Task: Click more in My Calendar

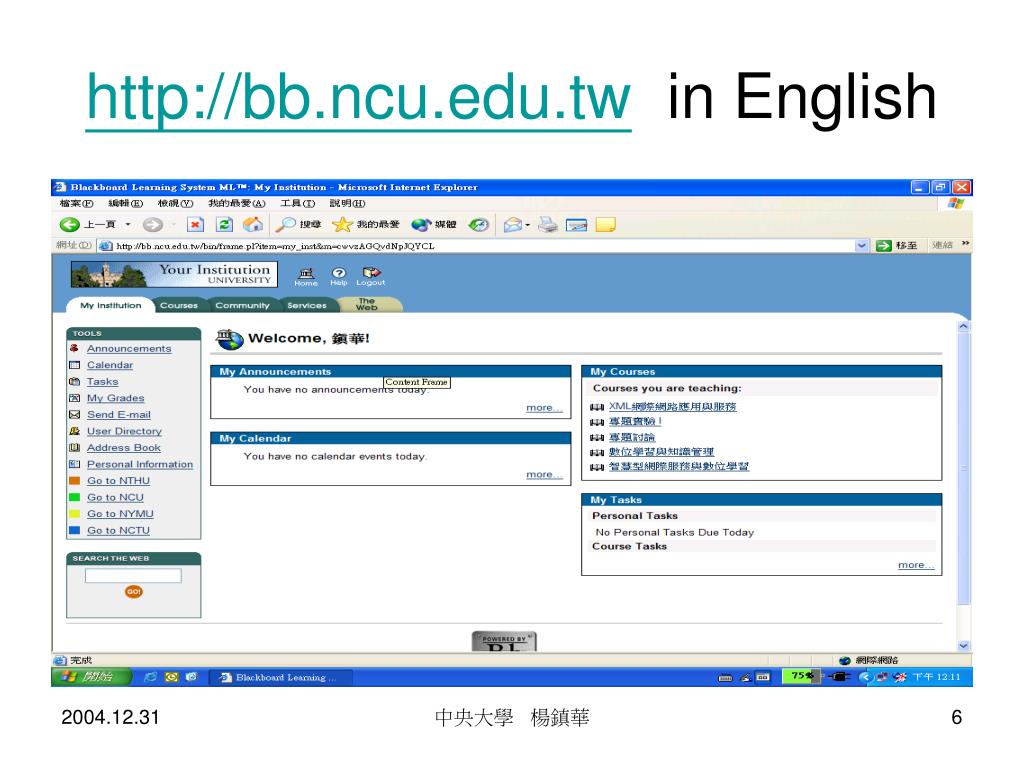Action: click(544, 475)
